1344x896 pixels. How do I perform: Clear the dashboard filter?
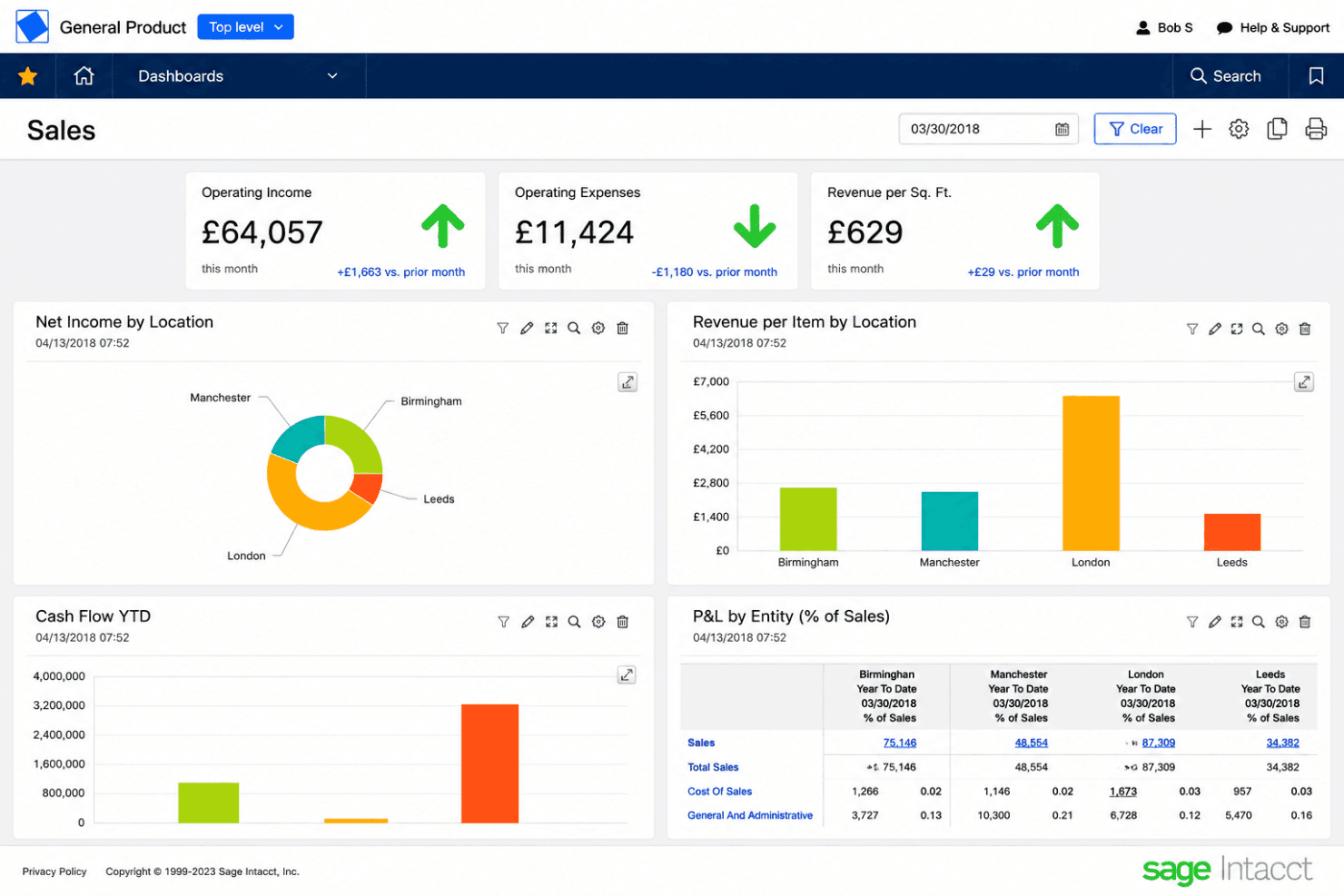(1135, 129)
